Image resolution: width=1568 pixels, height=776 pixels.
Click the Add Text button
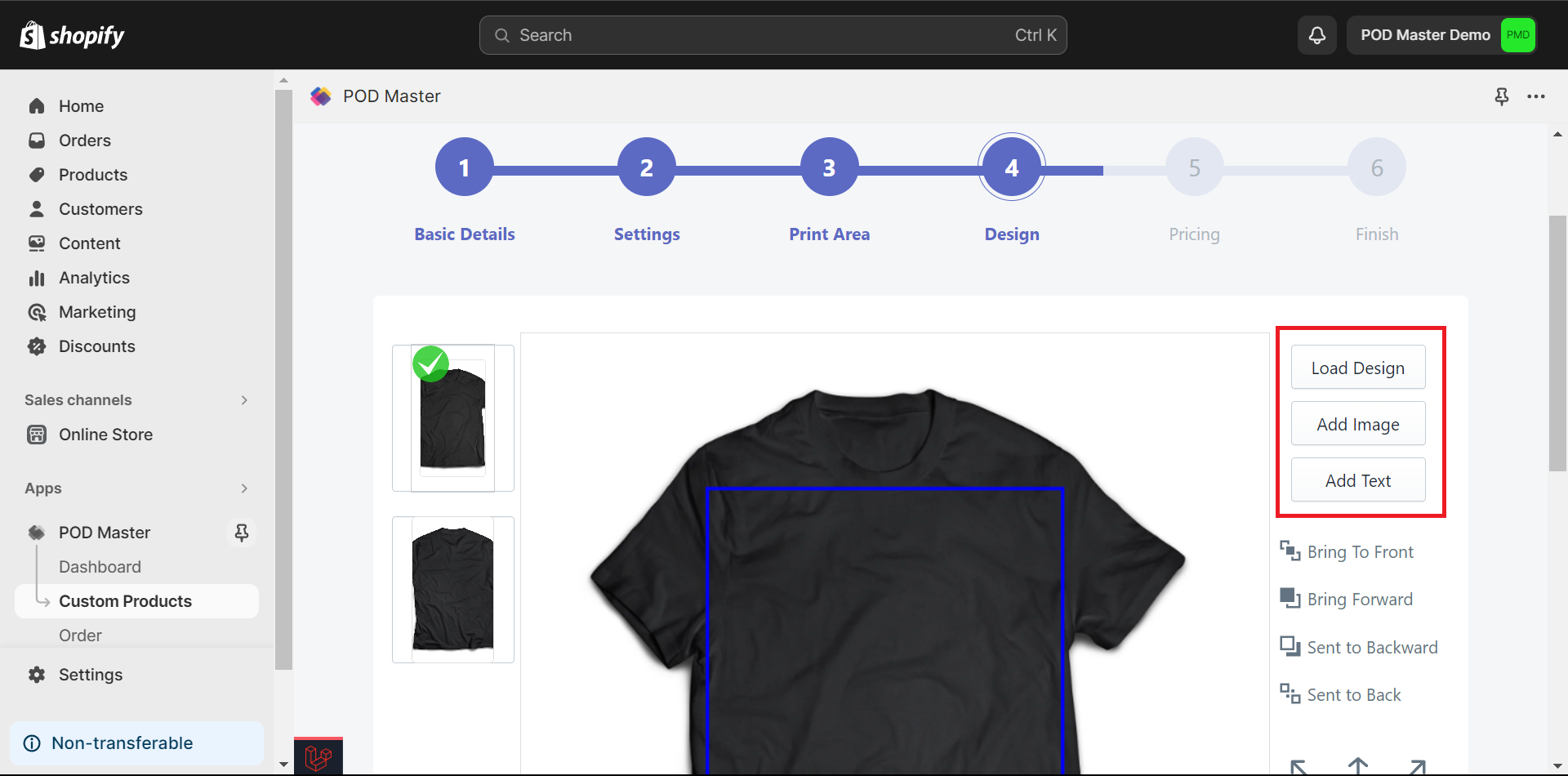[x=1358, y=480]
